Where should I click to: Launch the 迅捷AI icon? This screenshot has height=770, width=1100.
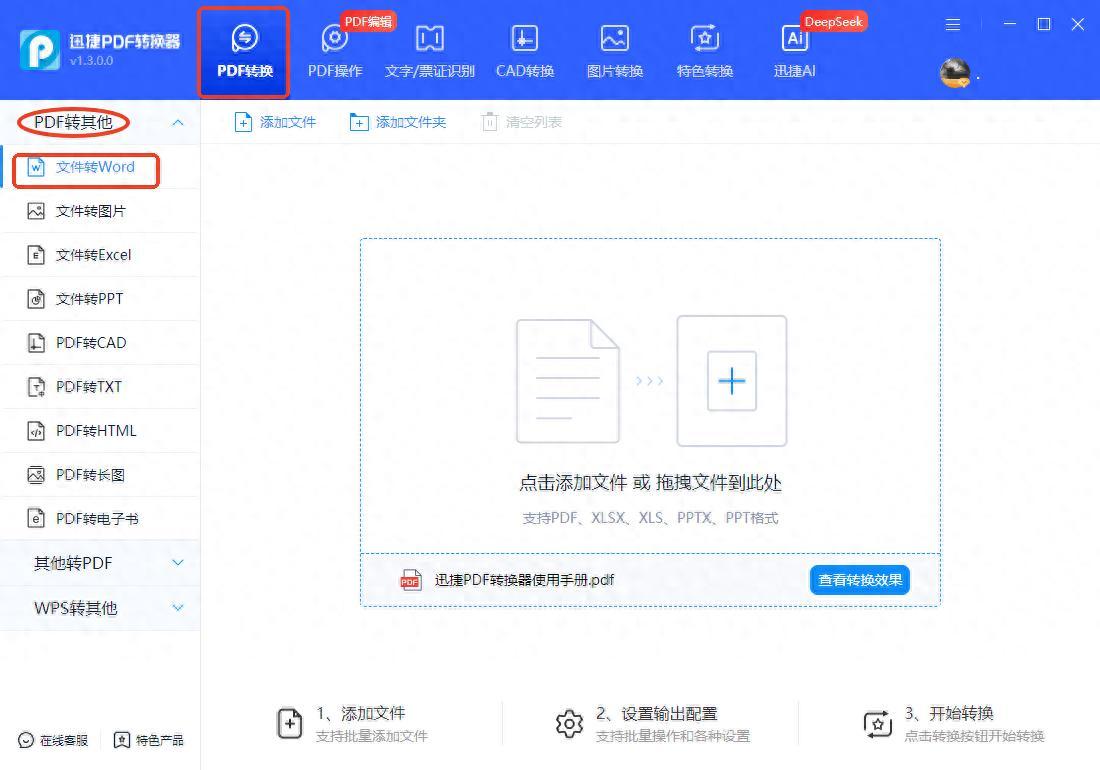[x=795, y=40]
